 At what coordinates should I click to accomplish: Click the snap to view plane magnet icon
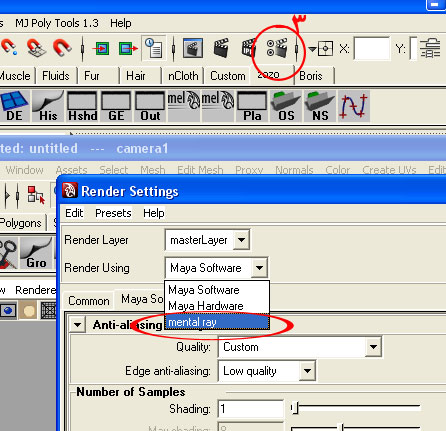point(36,48)
